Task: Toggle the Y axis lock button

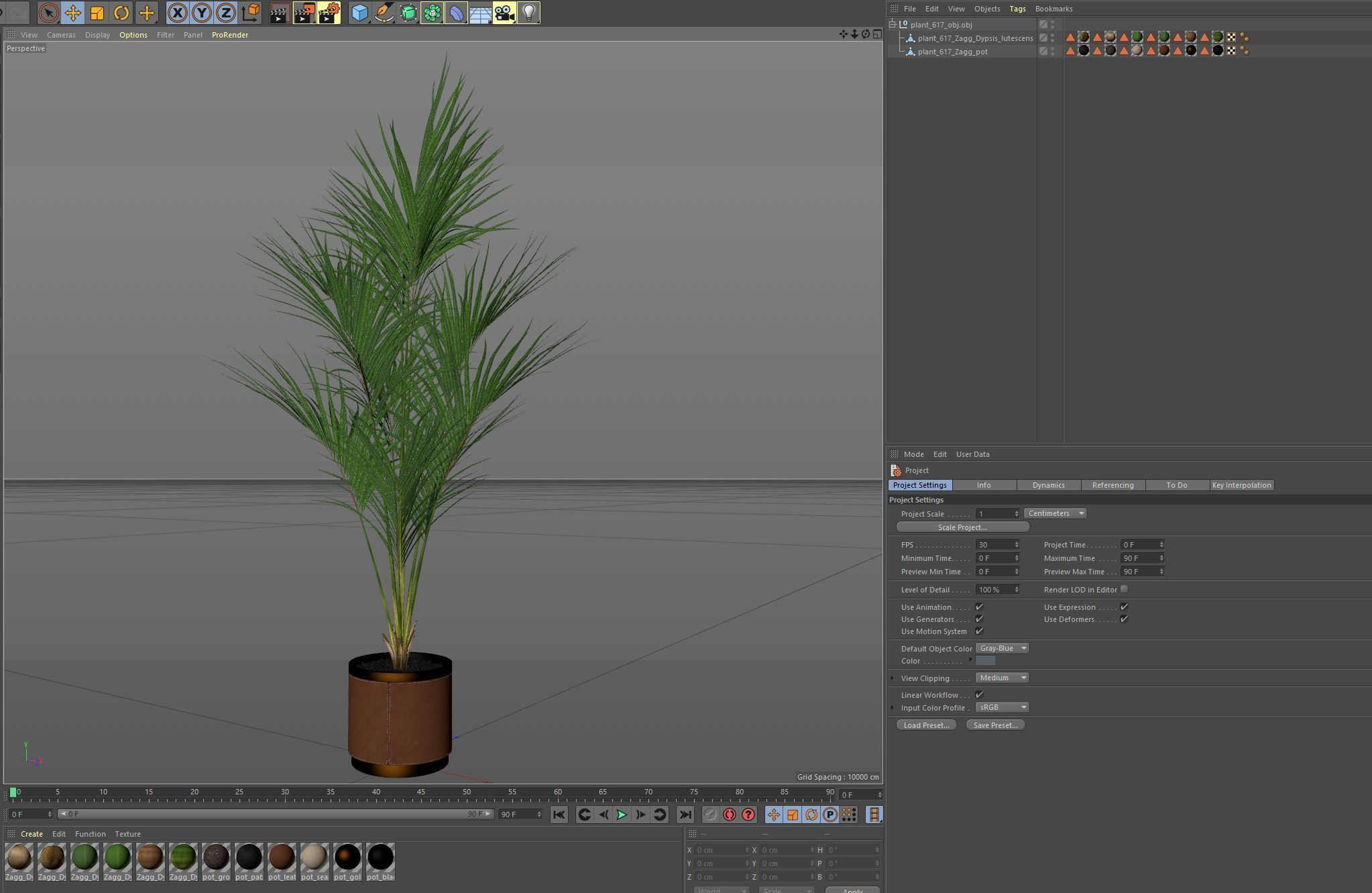Action: [x=202, y=13]
